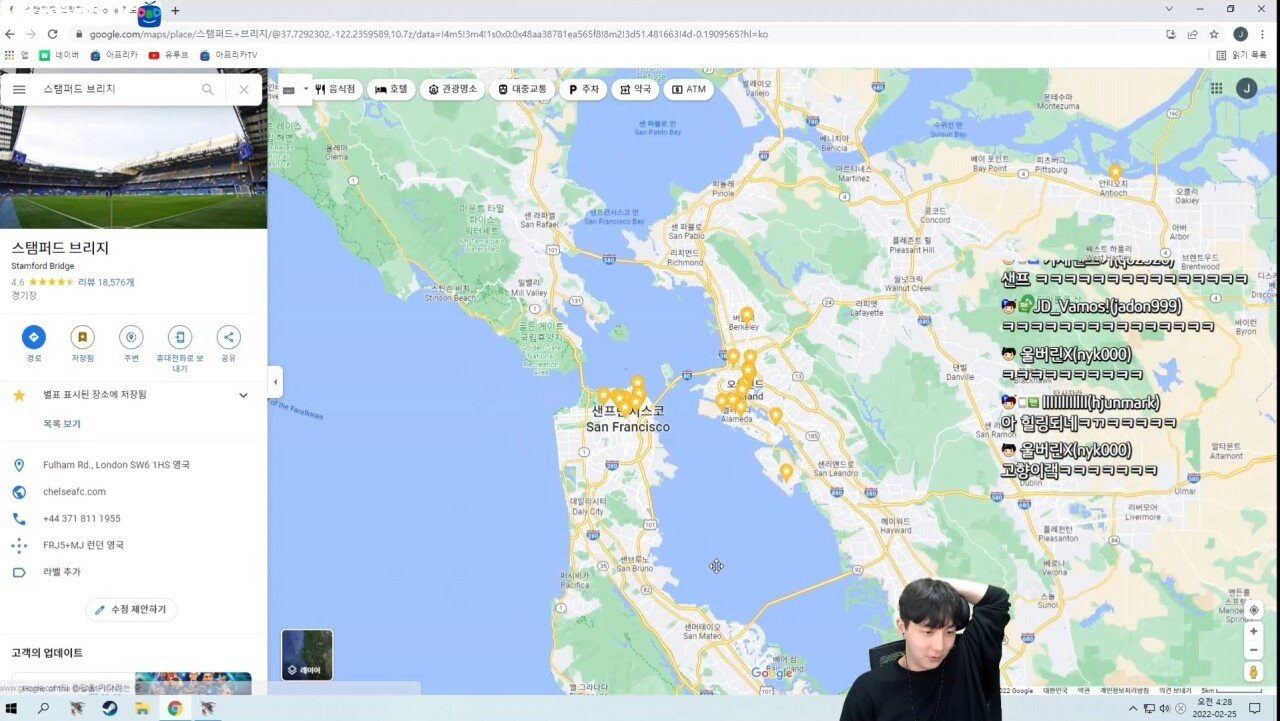The width and height of the screenshot is (1280, 721).
Task: Open the Google apps grid icon
Action: point(1216,88)
